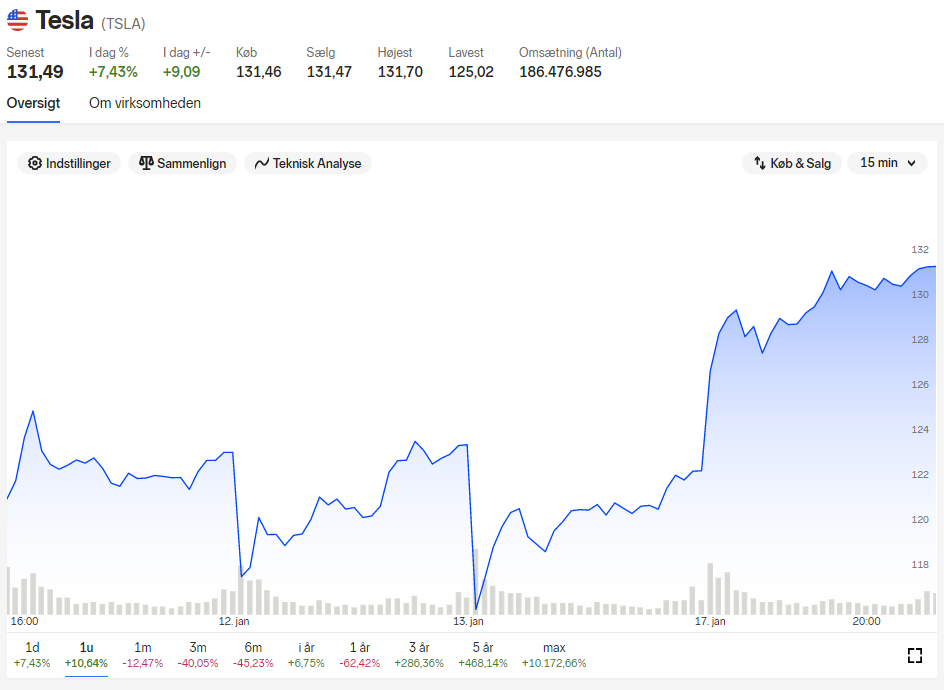The image size is (944, 690).
Task: Click the Omsætning value 186.476.985
Action: [x=560, y=72]
